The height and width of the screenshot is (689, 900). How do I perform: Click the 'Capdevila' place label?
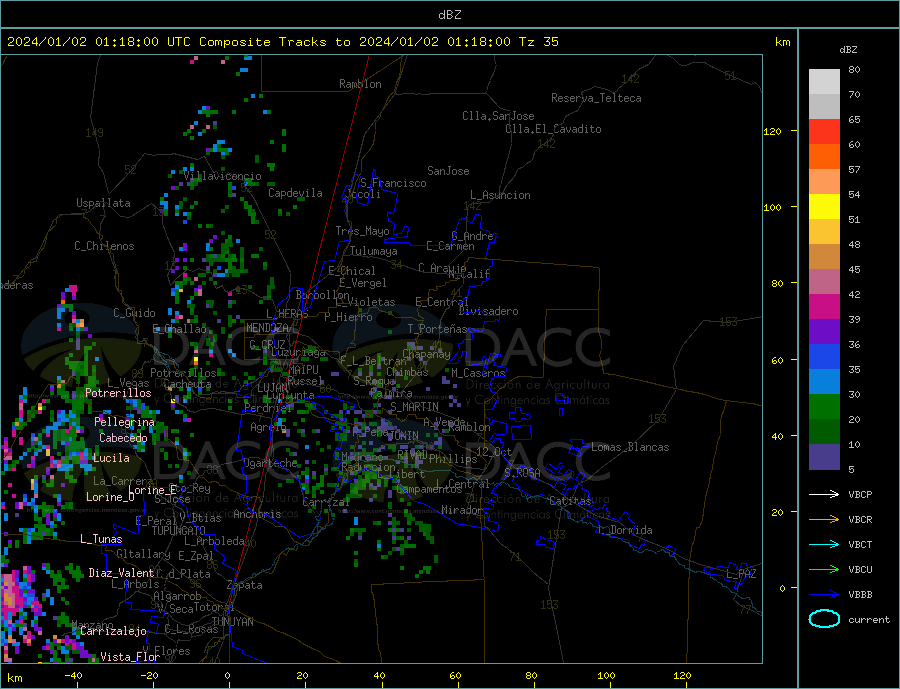tap(295, 193)
